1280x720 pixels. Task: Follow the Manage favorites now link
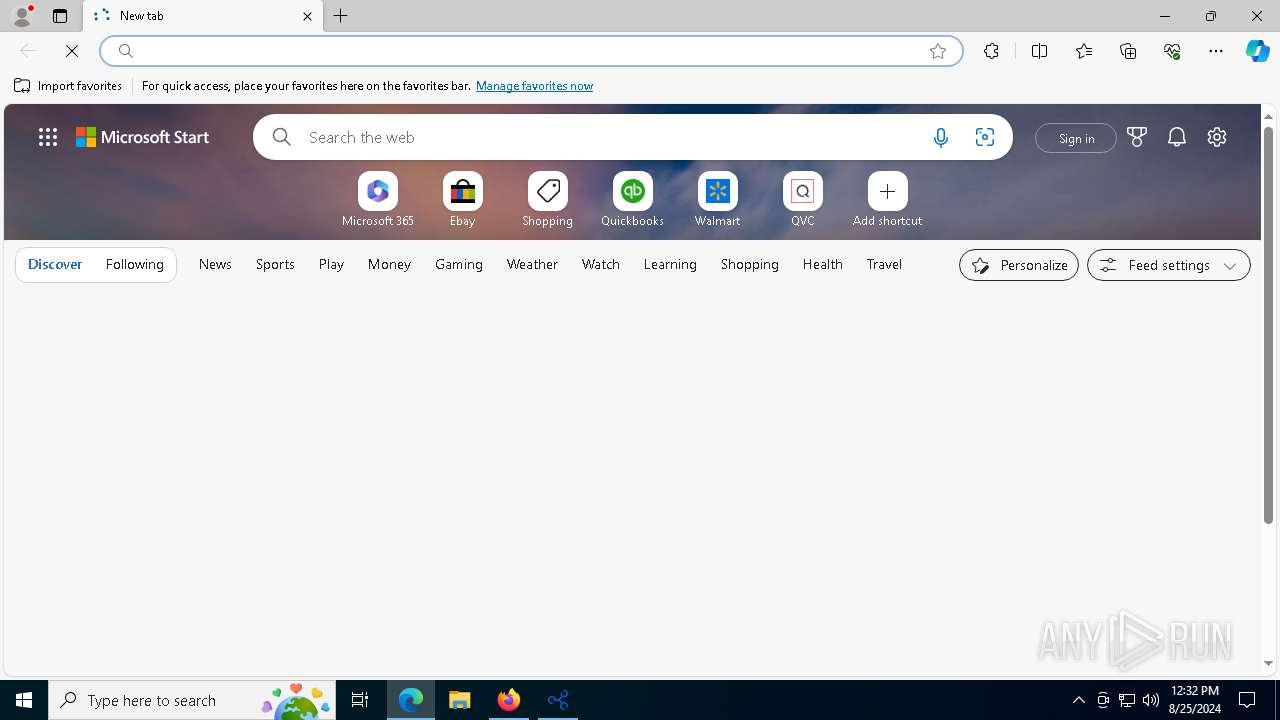tap(534, 86)
